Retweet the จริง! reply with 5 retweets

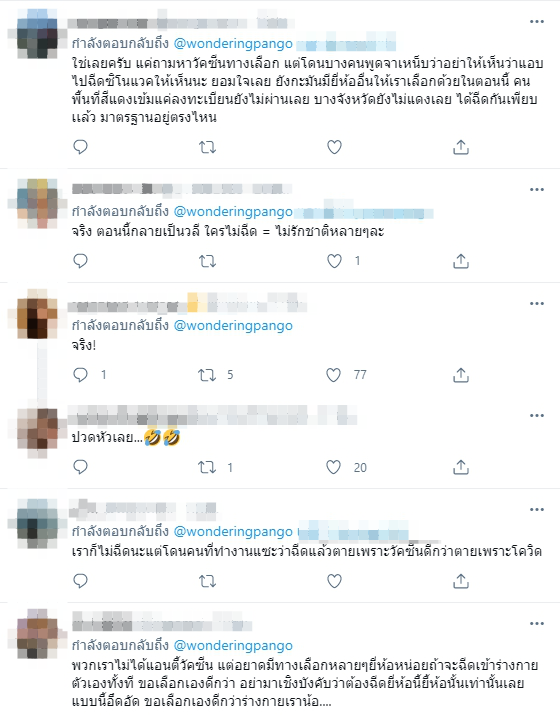point(207,375)
